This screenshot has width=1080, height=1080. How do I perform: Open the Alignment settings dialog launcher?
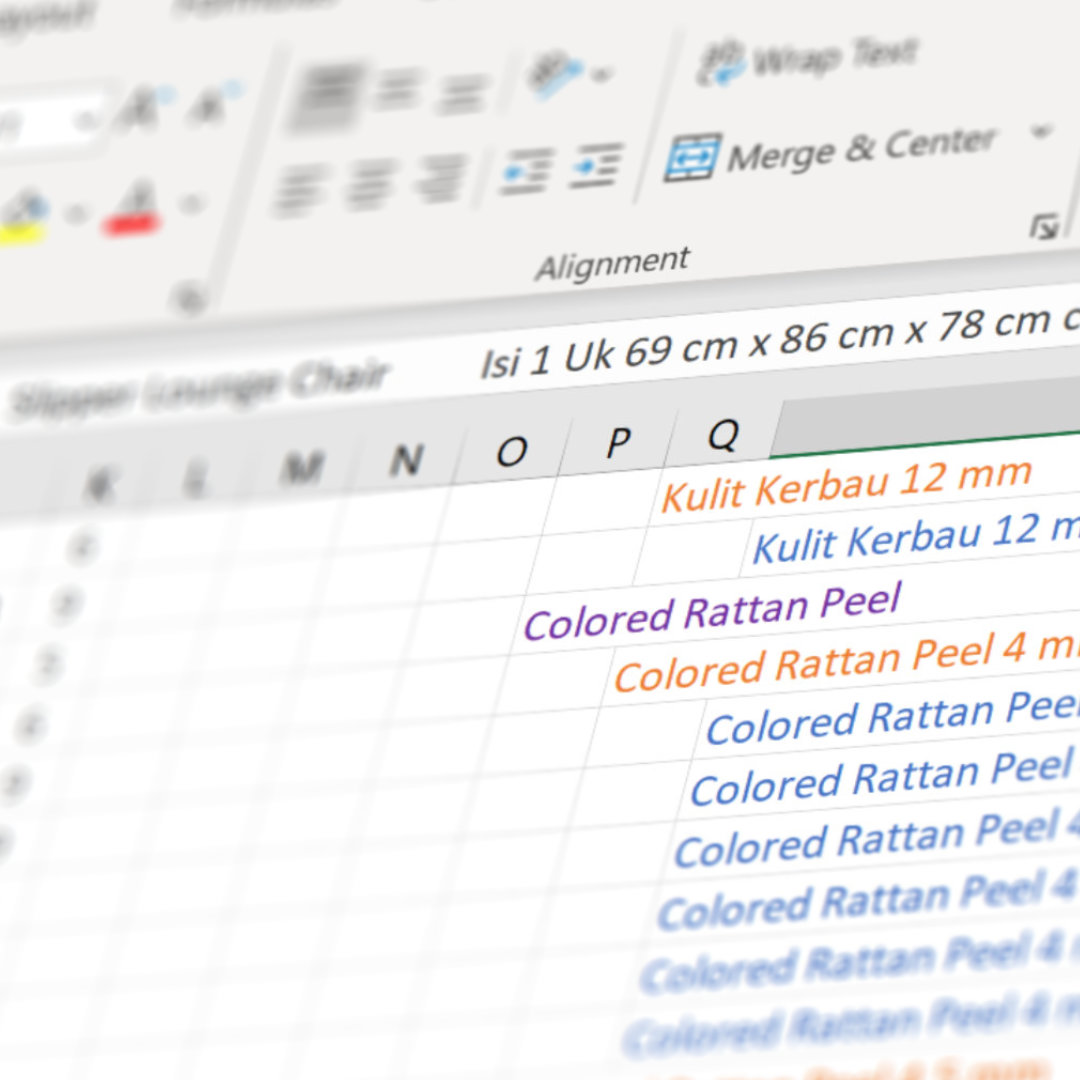(1043, 227)
